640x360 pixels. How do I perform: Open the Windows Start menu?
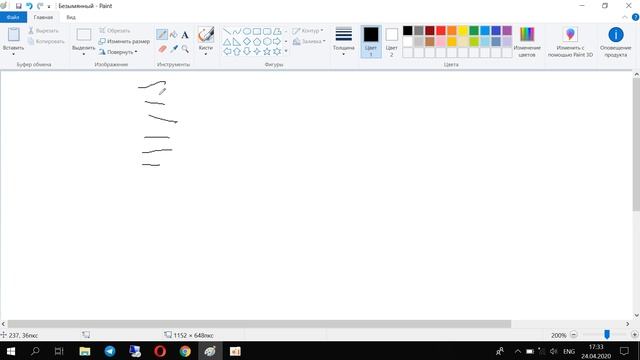point(11,351)
